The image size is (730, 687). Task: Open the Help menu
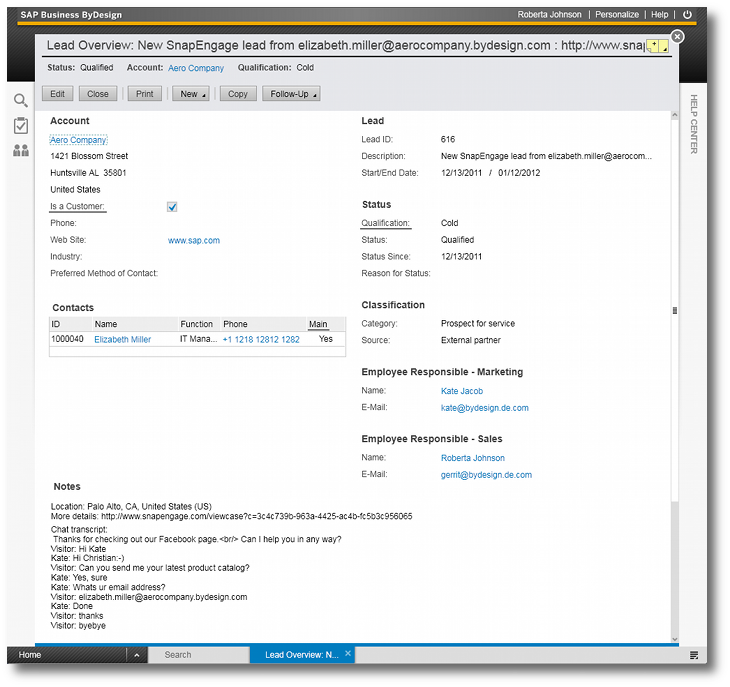click(659, 14)
